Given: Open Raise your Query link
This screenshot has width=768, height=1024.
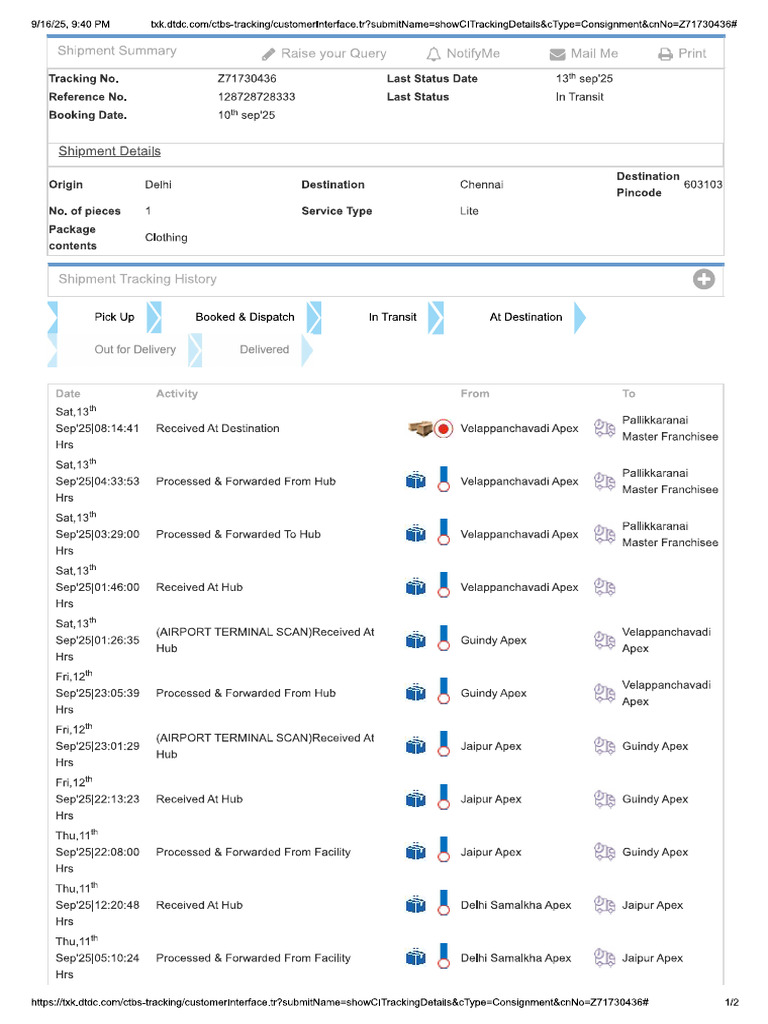Looking at the screenshot, I should coord(334,54).
